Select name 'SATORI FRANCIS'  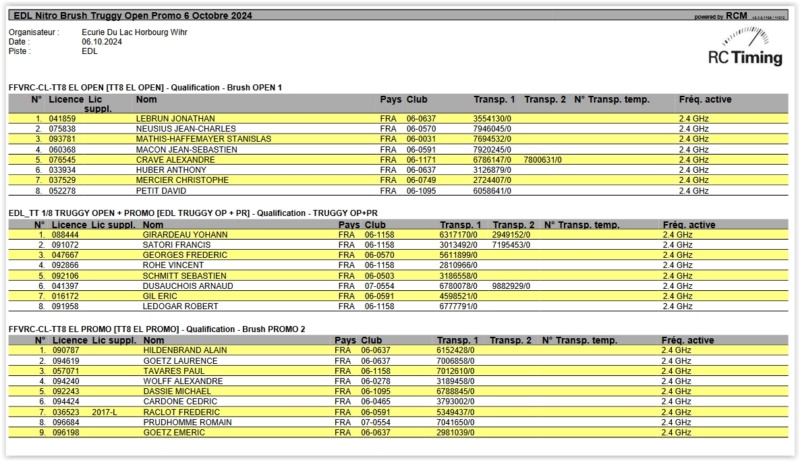click(176, 245)
